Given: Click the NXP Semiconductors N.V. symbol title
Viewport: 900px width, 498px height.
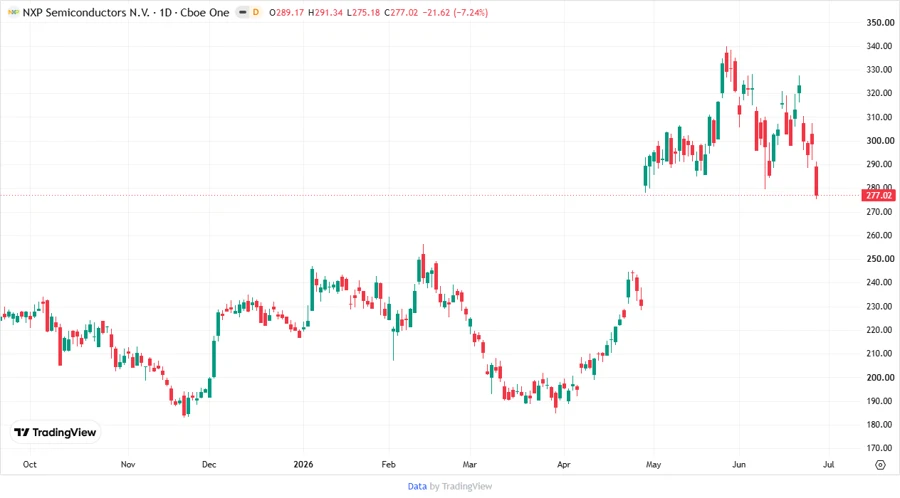Looking at the screenshot, I should 86,12.
